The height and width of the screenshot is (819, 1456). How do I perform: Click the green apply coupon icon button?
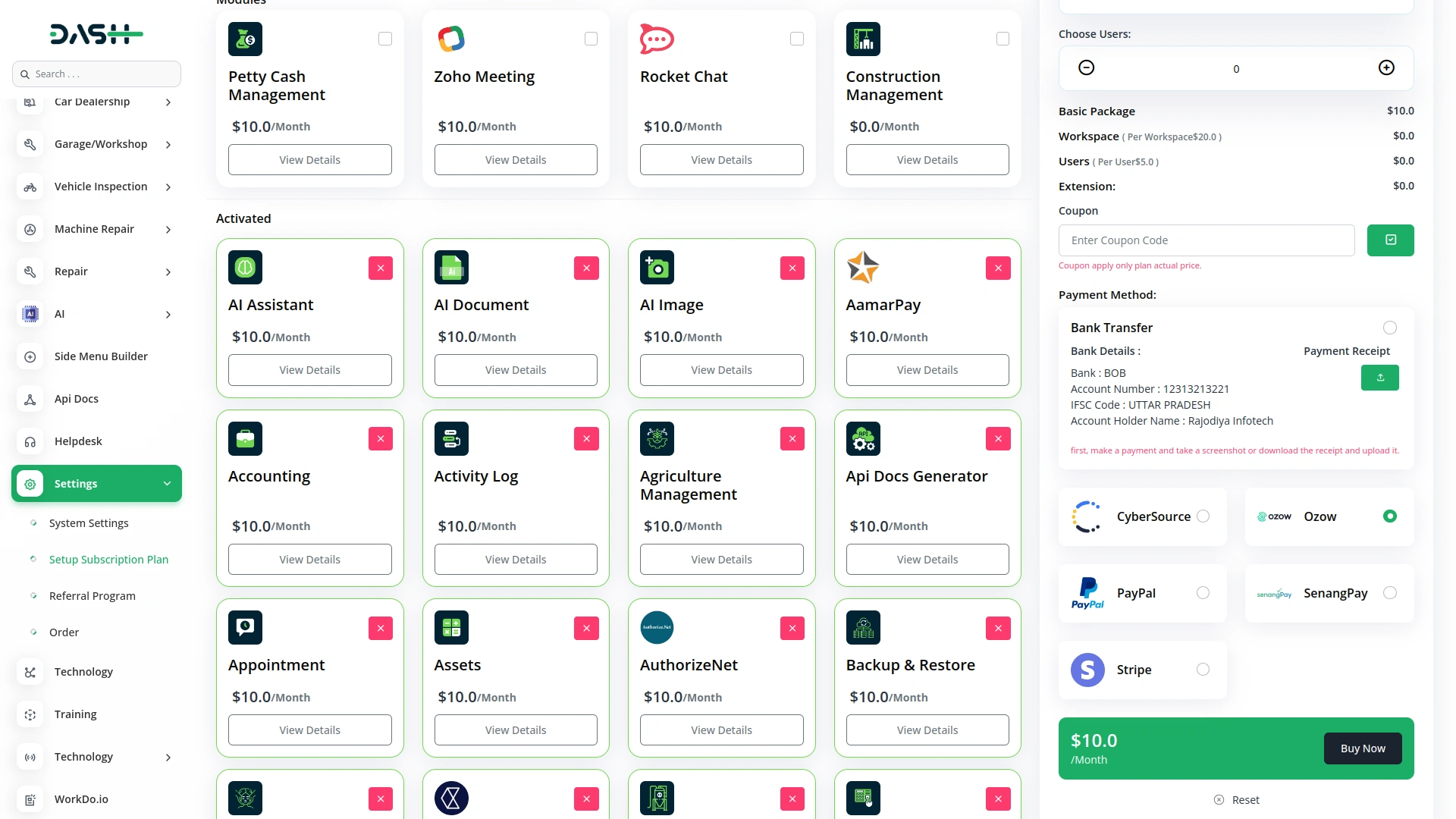(1390, 240)
